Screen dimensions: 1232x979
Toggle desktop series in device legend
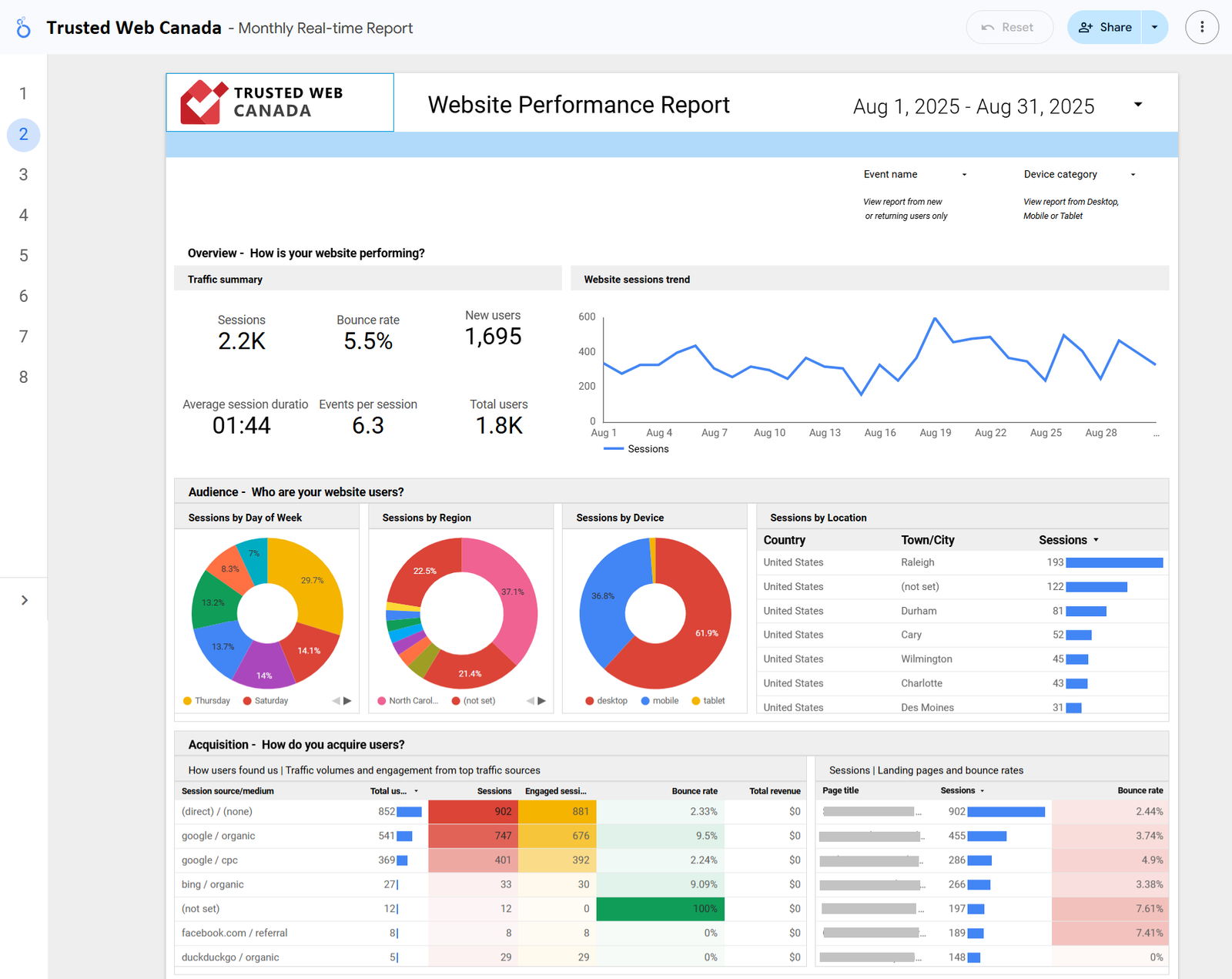606,701
